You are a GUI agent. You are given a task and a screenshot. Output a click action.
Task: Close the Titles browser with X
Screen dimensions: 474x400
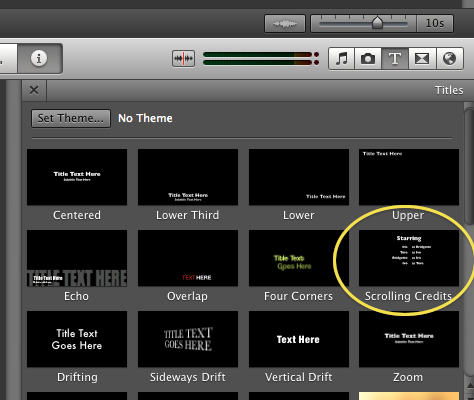click(x=34, y=90)
